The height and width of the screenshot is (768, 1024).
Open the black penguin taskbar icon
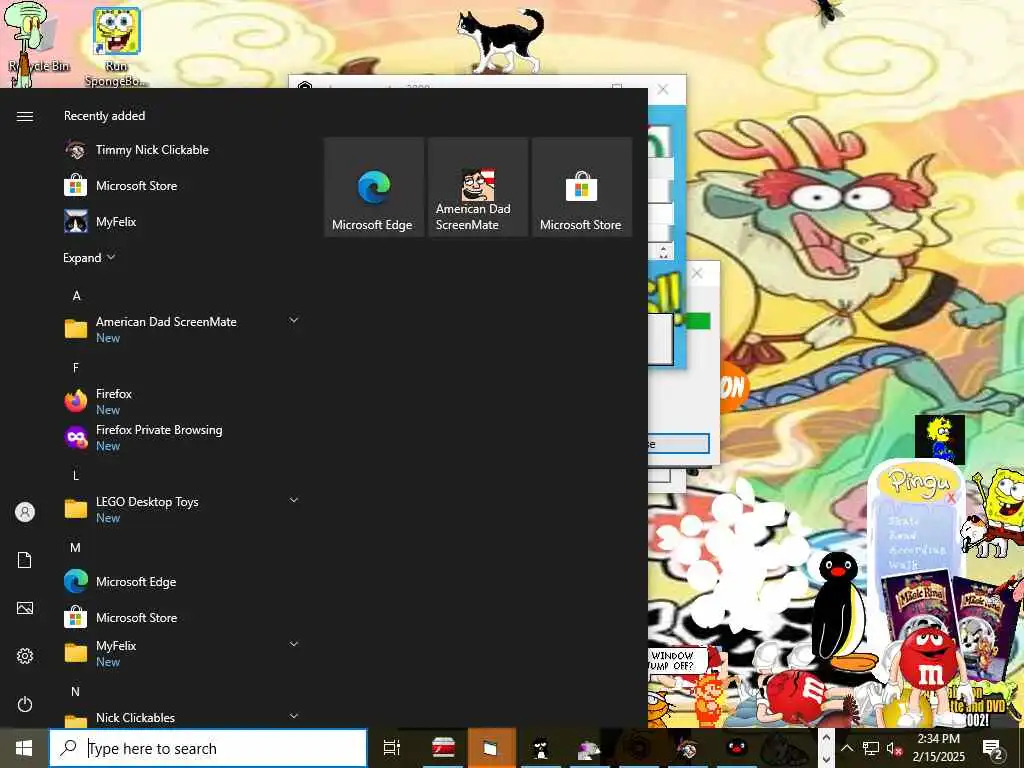[540, 748]
